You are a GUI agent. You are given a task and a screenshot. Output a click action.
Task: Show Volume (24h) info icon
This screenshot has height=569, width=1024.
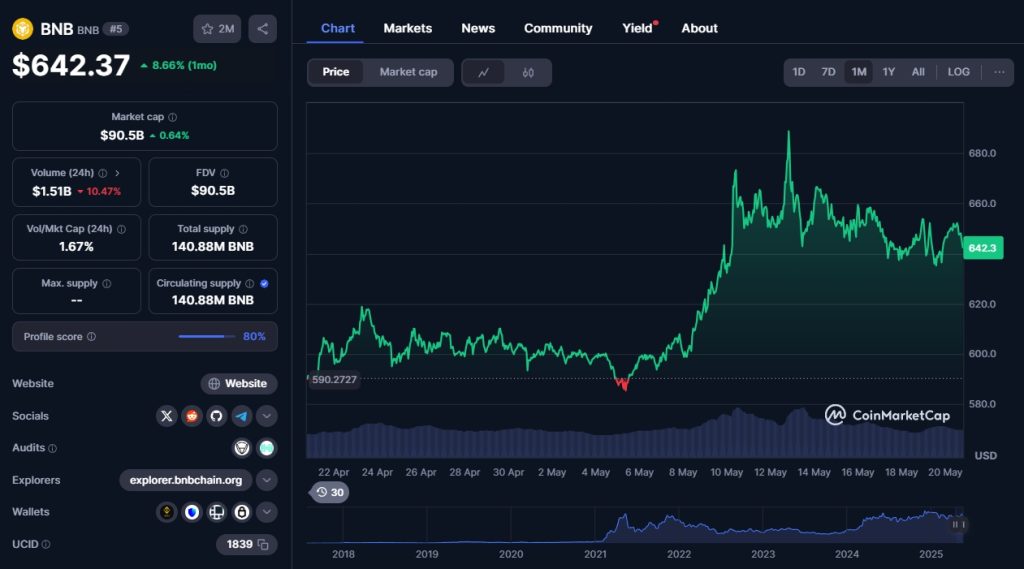click(103, 173)
